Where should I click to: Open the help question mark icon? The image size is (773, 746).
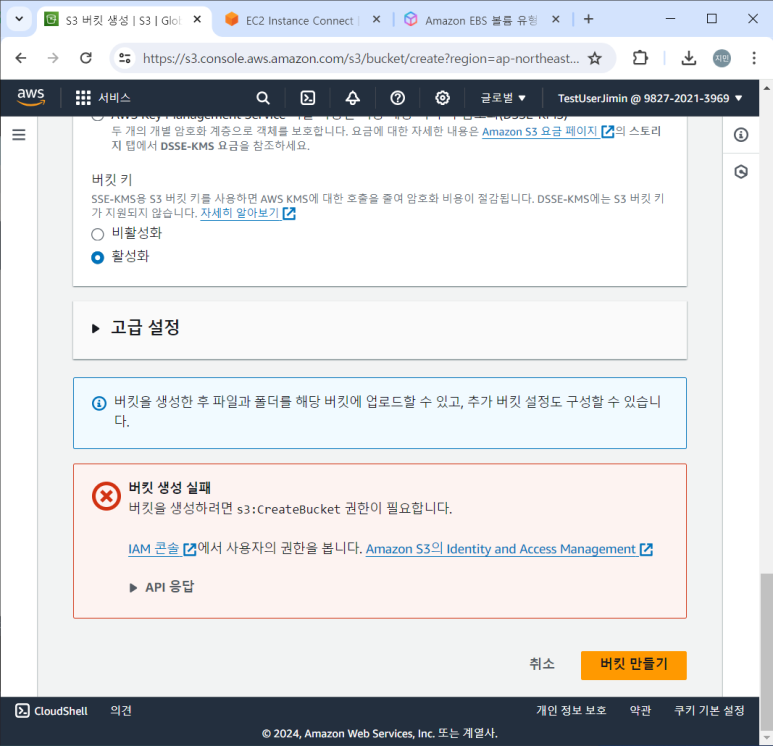click(x=397, y=98)
